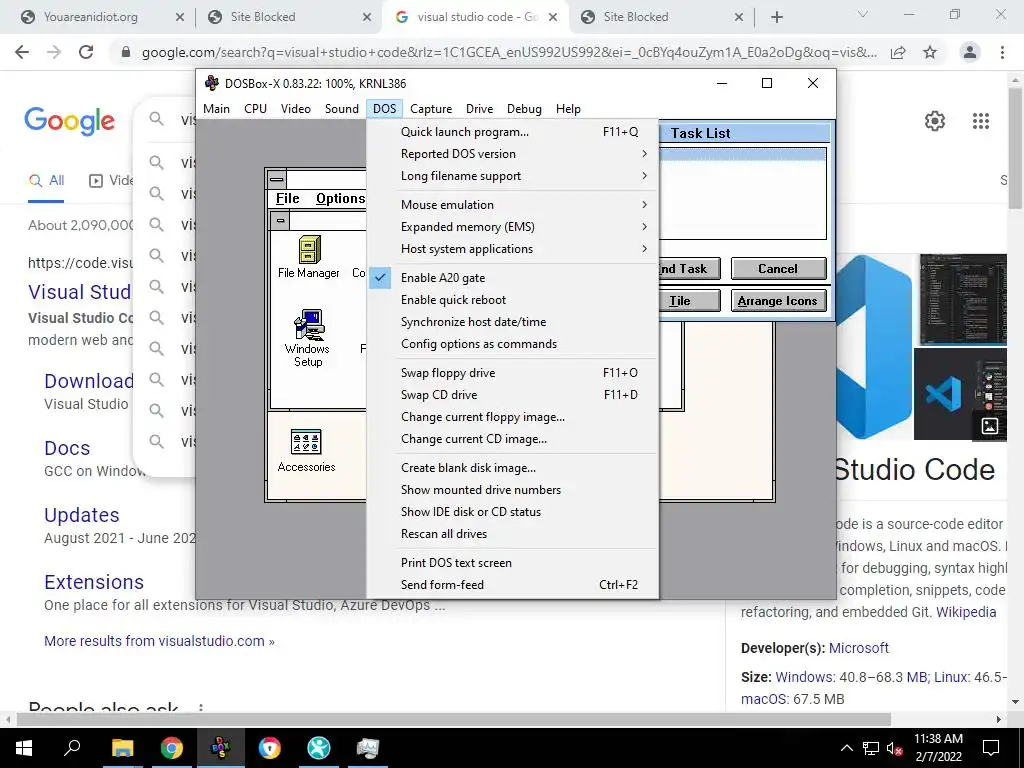Select Swap CD drive
This screenshot has height=768, width=1024.
coord(513,395)
